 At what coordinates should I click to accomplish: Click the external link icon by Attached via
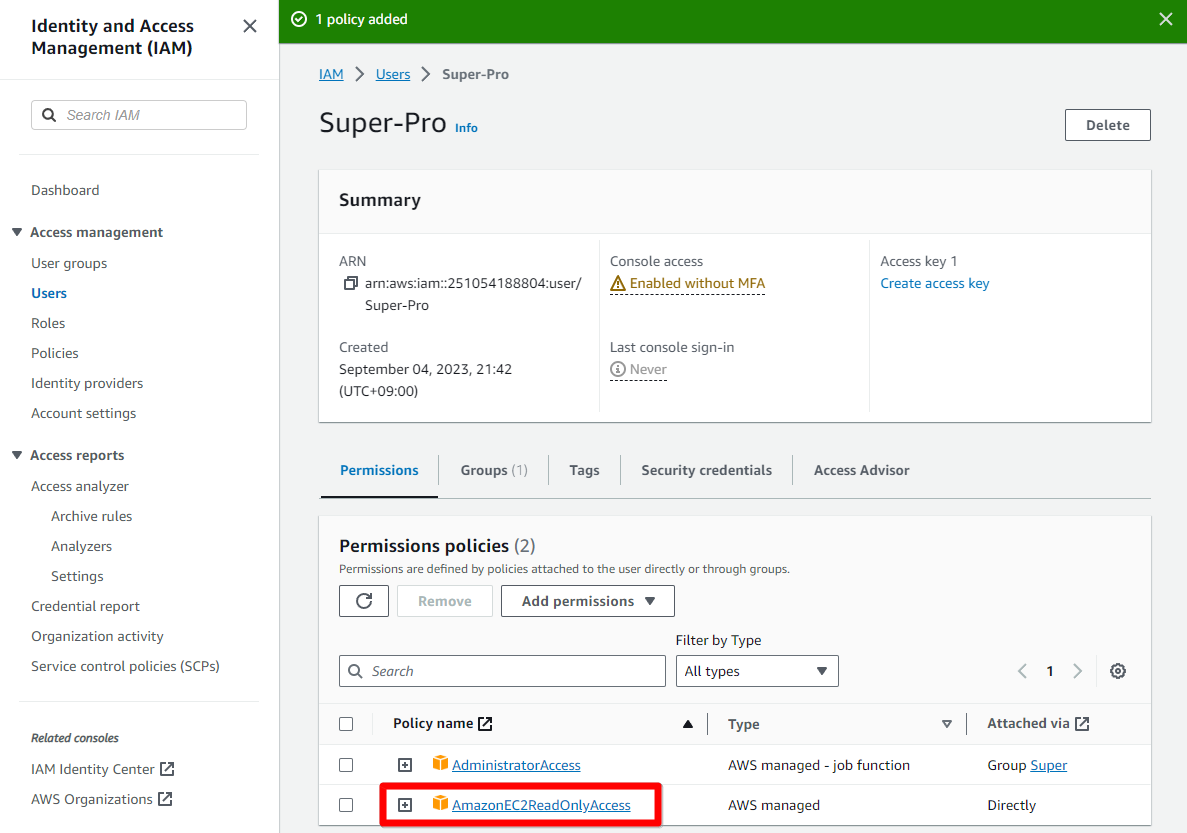(x=1082, y=724)
